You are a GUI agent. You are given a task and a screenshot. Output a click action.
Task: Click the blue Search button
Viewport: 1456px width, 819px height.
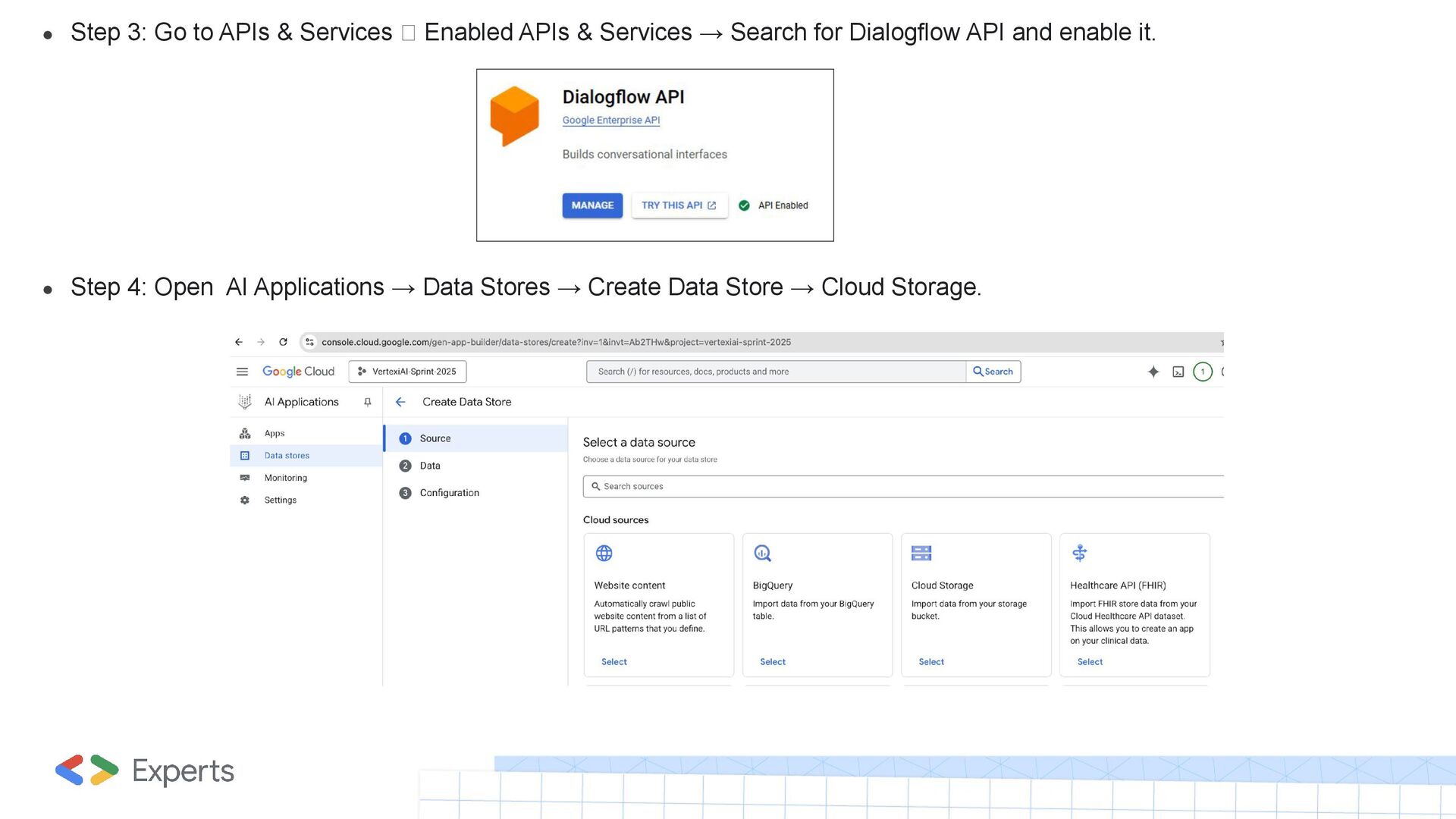[993, 372]
